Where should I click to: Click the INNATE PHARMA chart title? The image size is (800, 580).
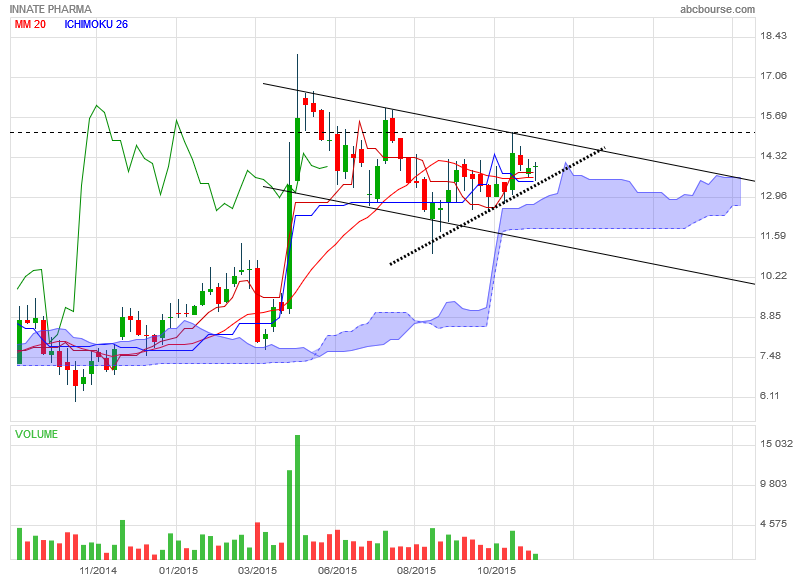tap(51, 9)
